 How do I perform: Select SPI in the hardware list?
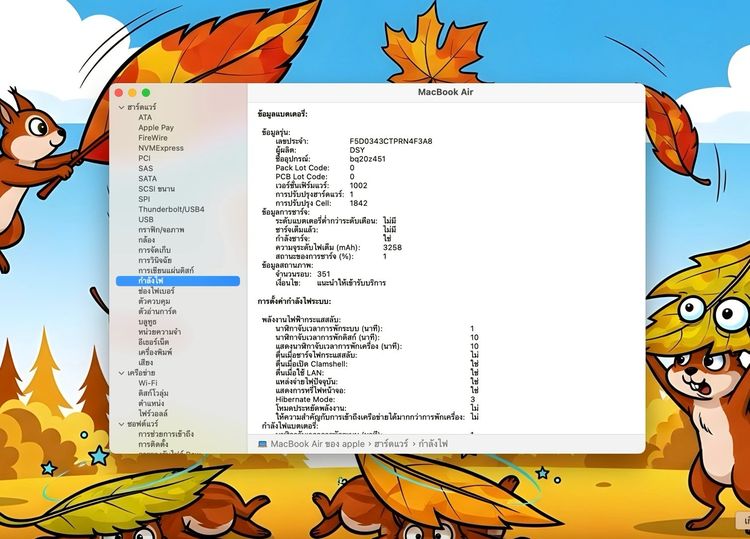[144, 199]
